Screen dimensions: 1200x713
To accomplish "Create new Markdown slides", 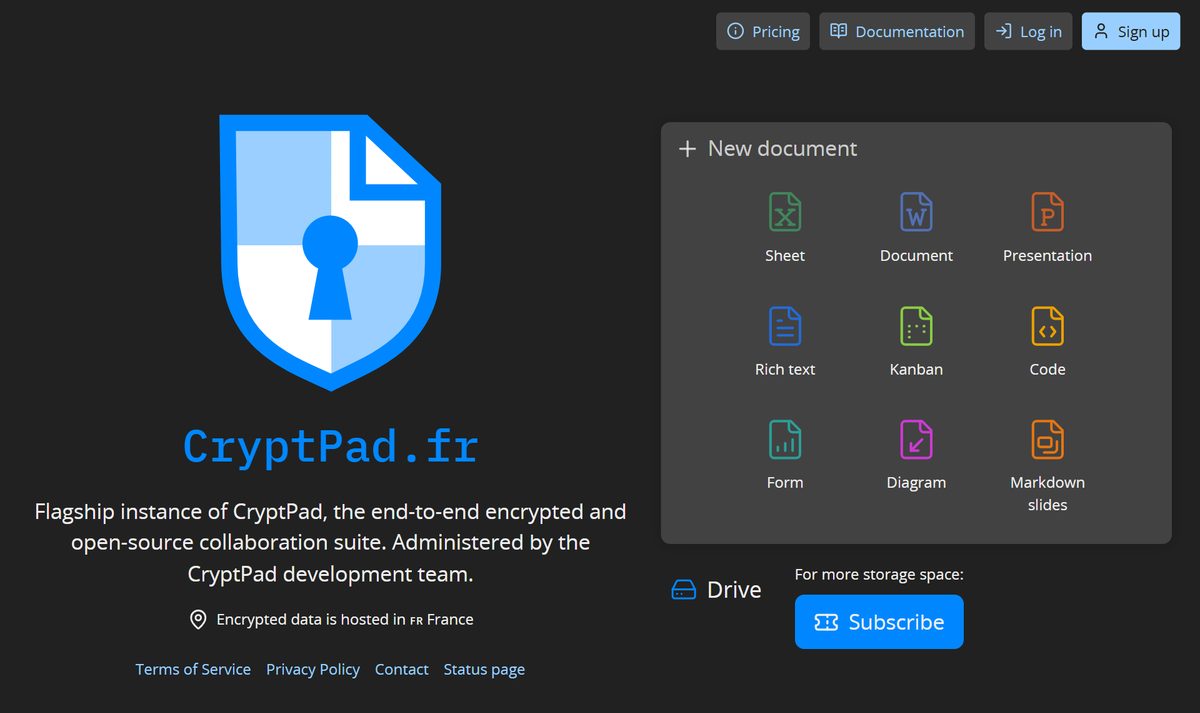I will [x=1047, y=466].
